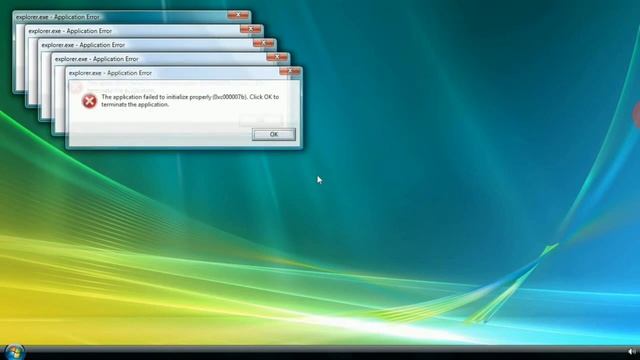
Task: Open the Windows Start orb
Action: (x=15, y=352)
